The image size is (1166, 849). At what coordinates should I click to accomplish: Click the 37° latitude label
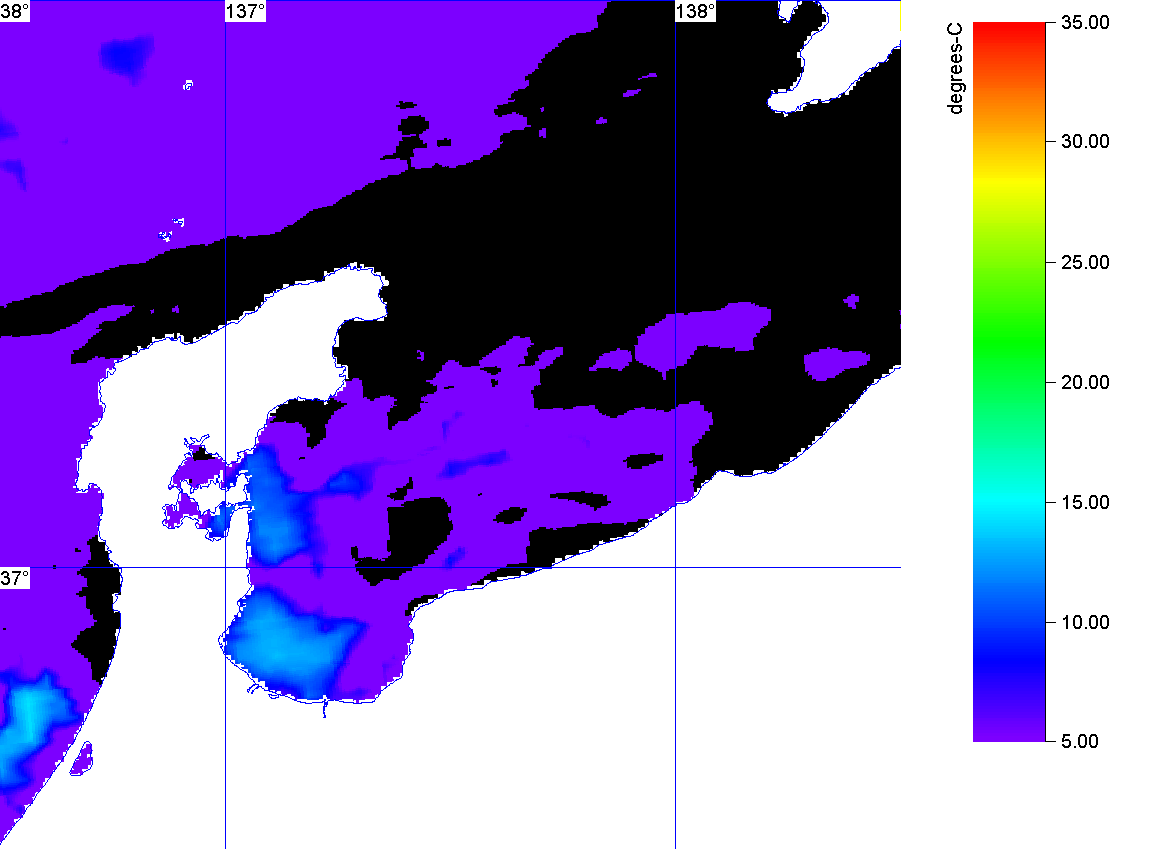[x=14, y=578]
